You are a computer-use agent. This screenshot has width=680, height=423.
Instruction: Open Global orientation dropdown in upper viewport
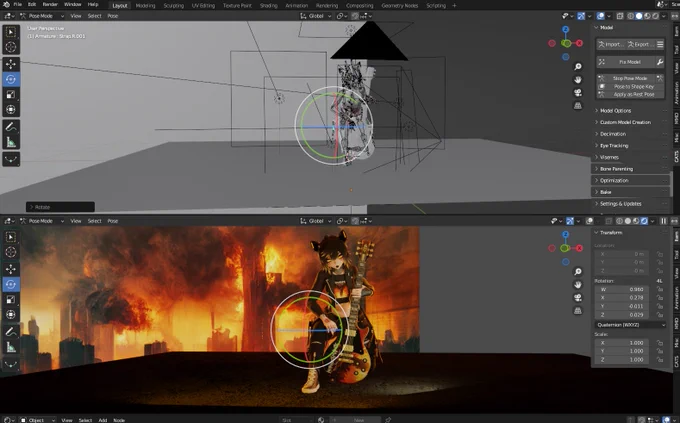[x=316, y=16]
